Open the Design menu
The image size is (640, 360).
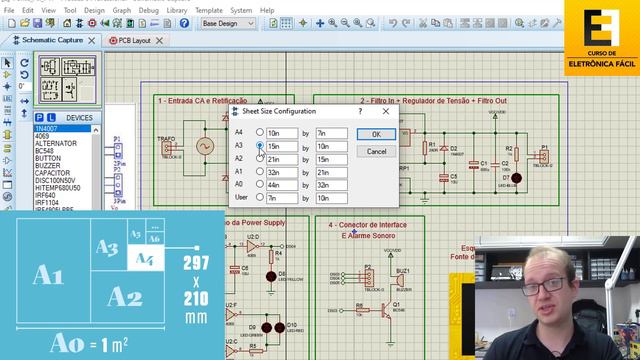pyautogui.click(x=94, y=10)
